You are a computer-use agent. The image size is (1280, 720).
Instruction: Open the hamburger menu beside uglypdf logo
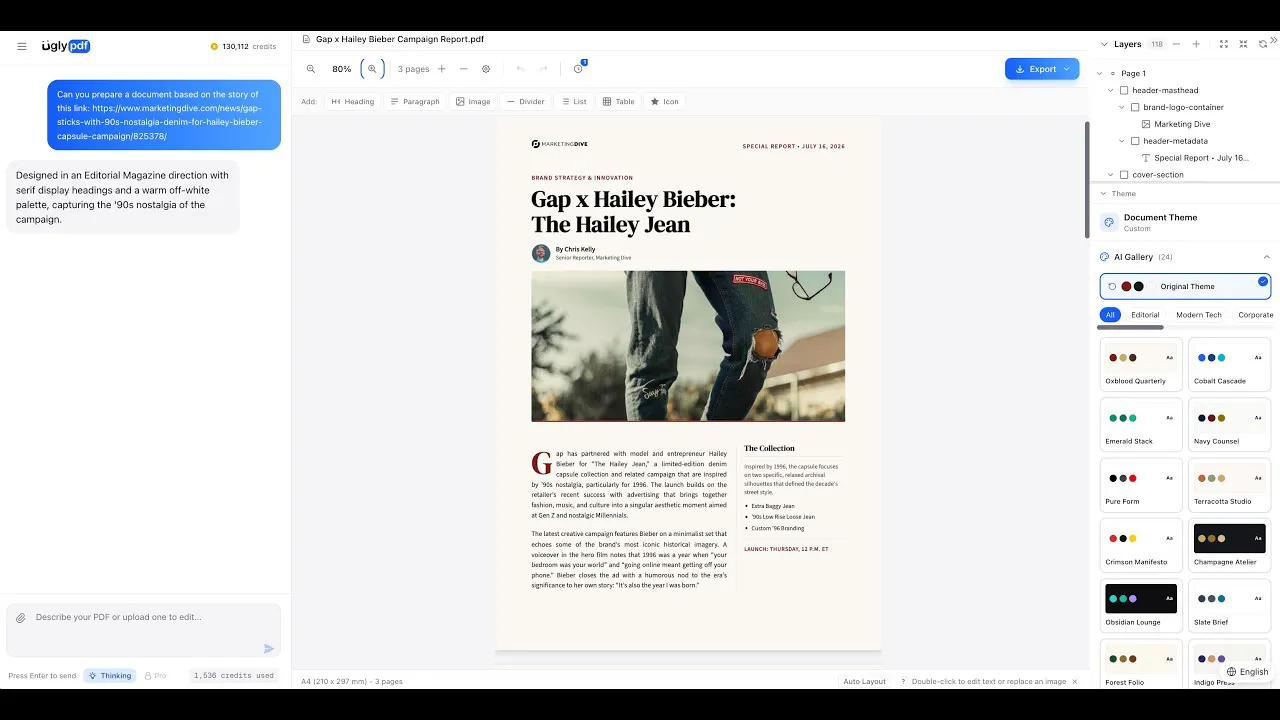pyautogui.click(x=21, y=46)
